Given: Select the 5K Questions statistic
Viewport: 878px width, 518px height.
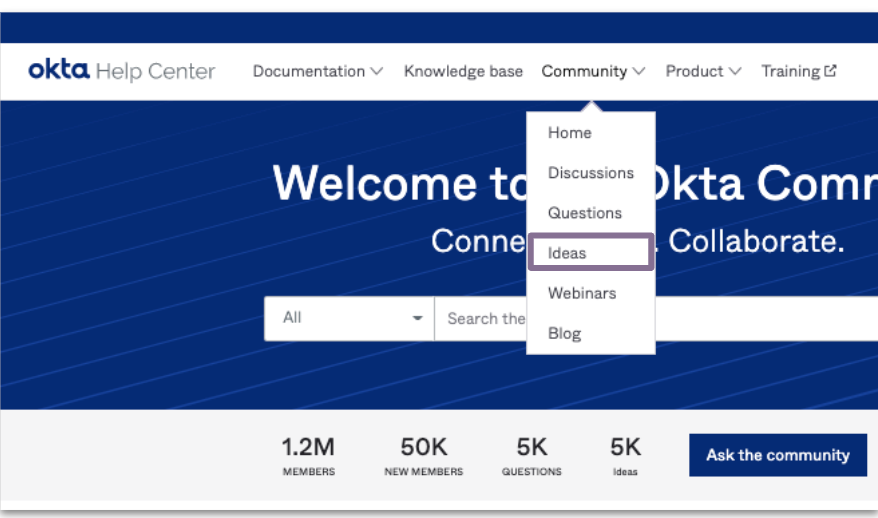Looking at the screenshot, I should point(531,455).
